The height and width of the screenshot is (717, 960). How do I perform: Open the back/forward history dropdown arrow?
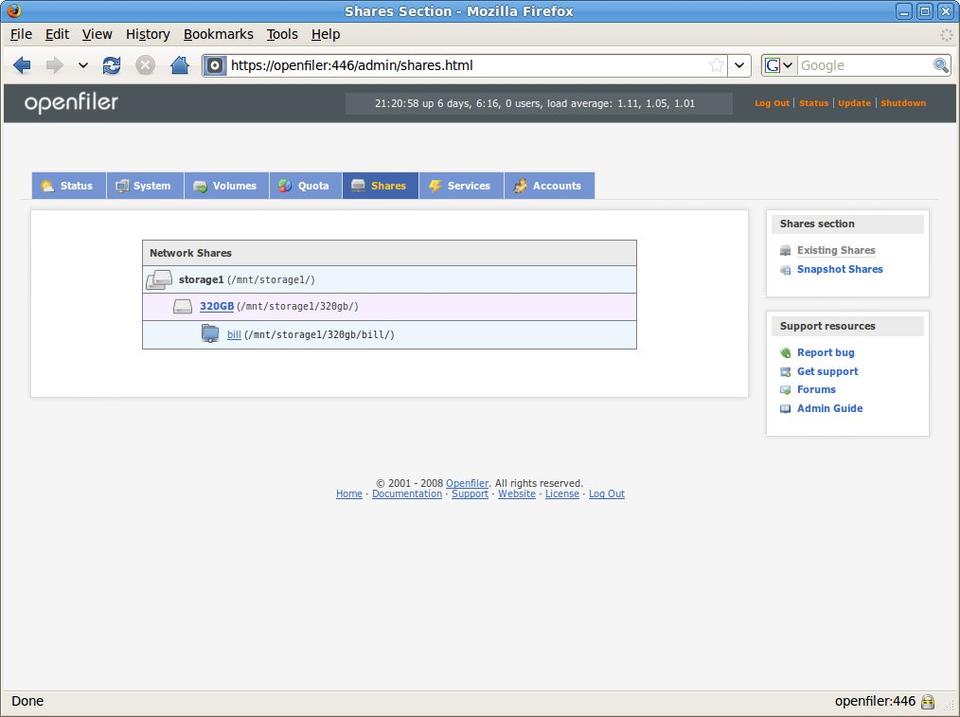coord(83,65)
